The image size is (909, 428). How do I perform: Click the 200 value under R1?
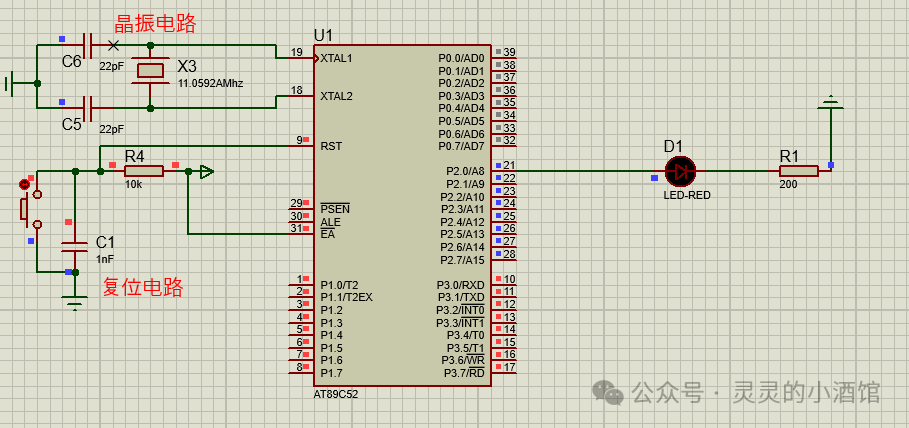click(788, 184)
